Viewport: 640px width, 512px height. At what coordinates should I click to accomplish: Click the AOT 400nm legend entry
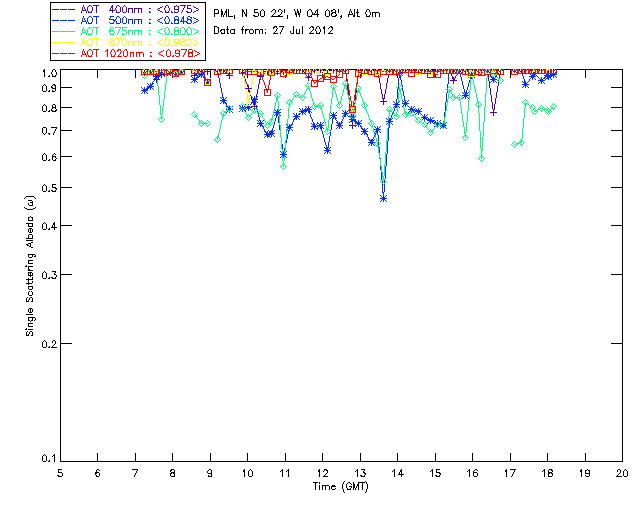tap(127, 9)
